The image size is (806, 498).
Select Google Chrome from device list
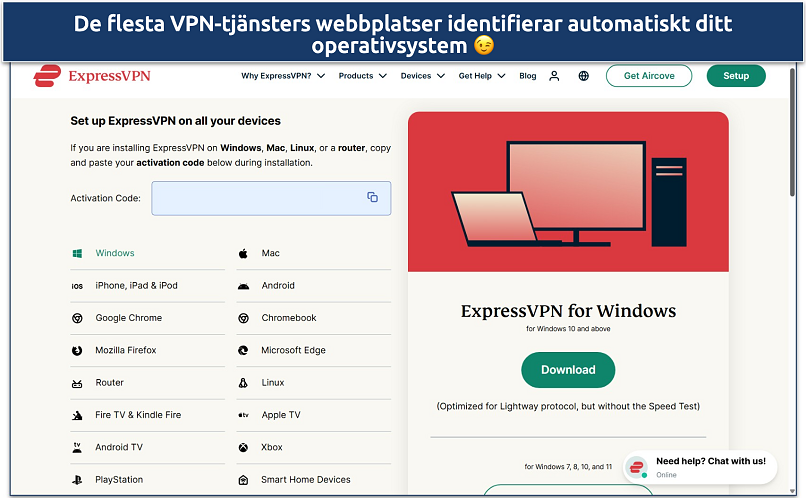128,318
